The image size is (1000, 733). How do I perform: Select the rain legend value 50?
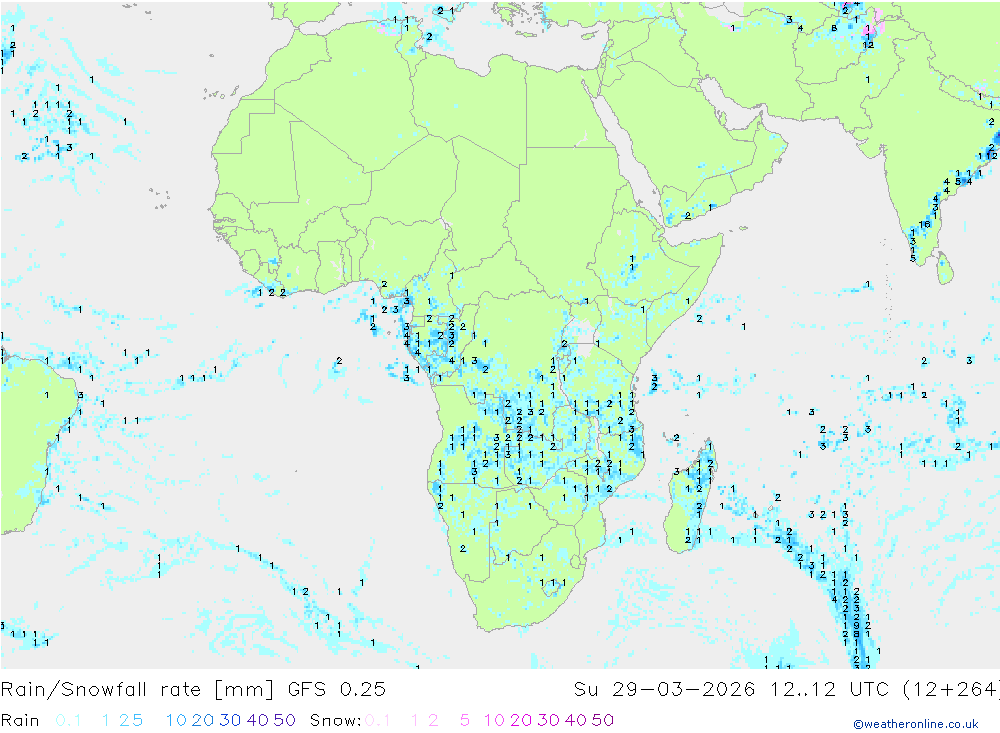pos(284,720)
